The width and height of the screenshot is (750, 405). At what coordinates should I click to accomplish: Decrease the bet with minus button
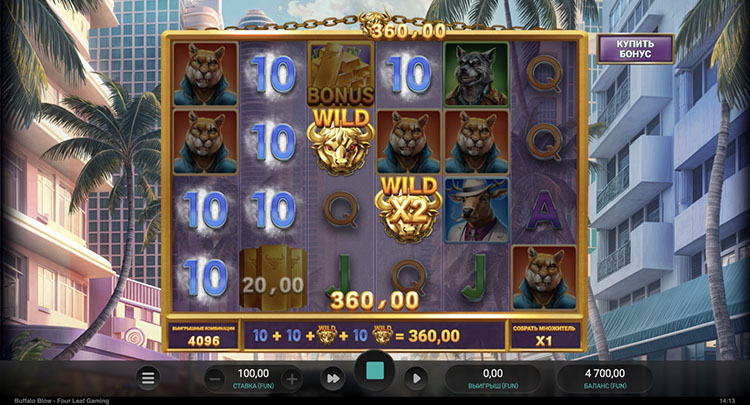pos(215,379)
